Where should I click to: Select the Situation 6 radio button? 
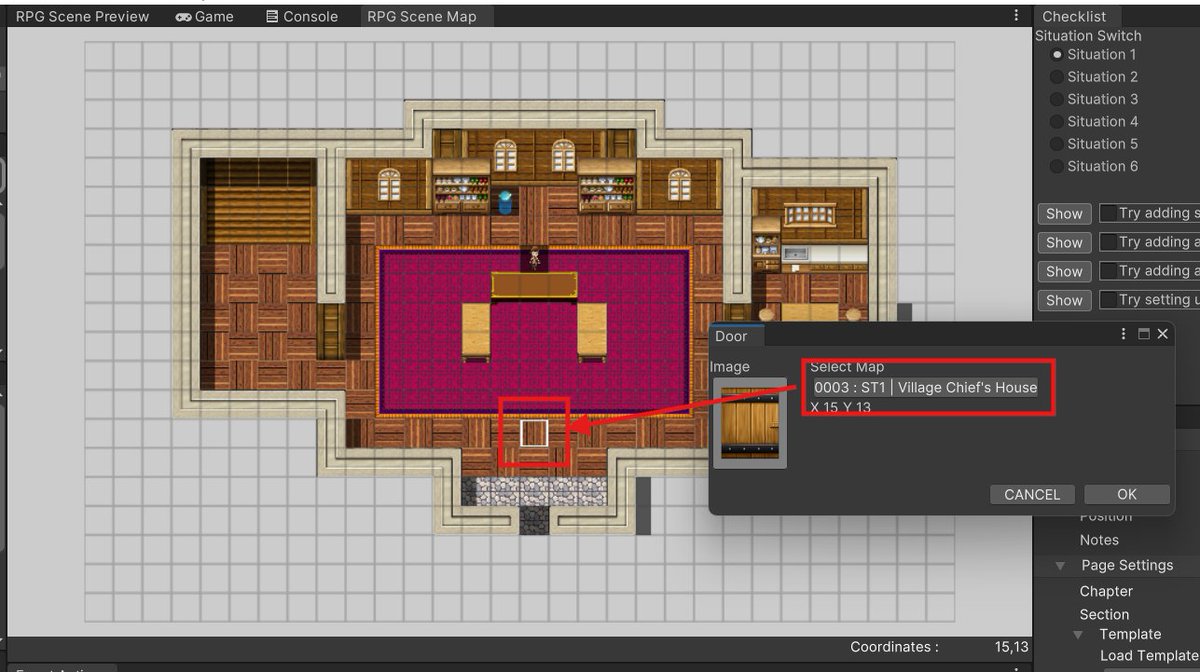(x=1059, y=166)
